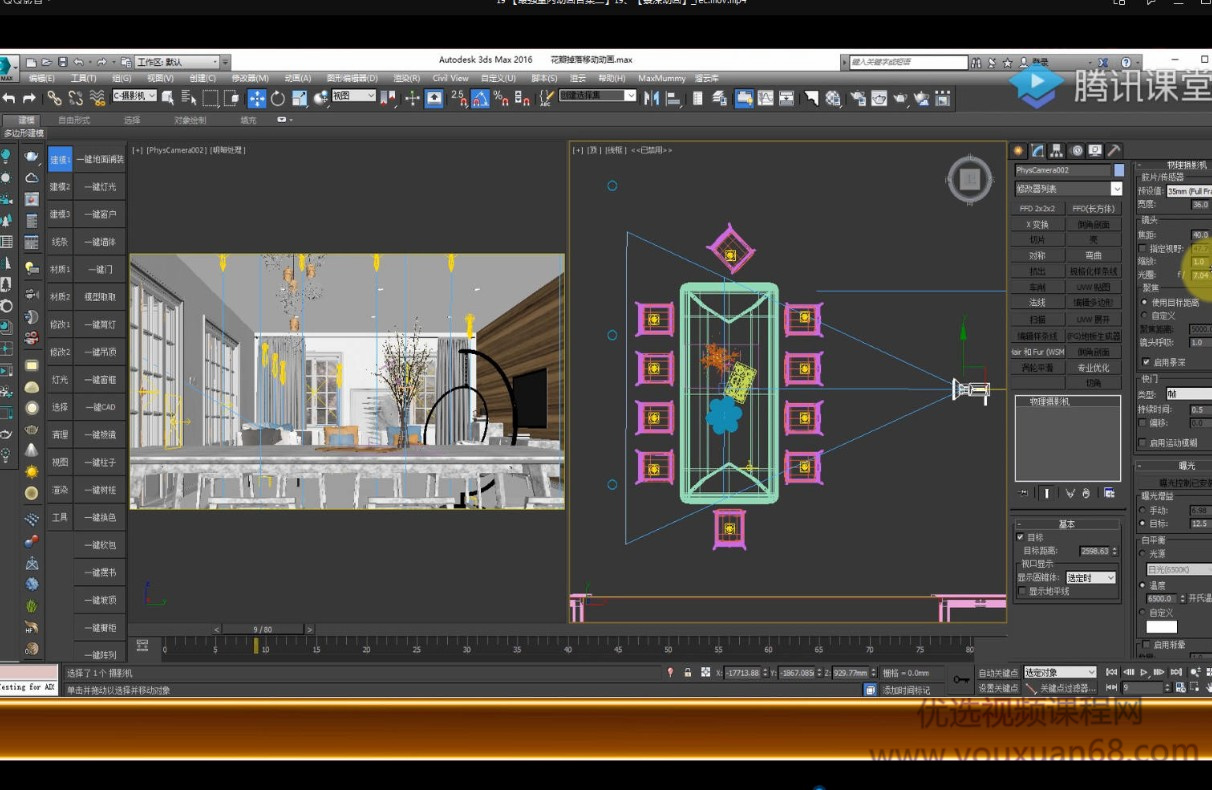Open the Render Setup teapot icon
1212x790 pixels.
858,98
